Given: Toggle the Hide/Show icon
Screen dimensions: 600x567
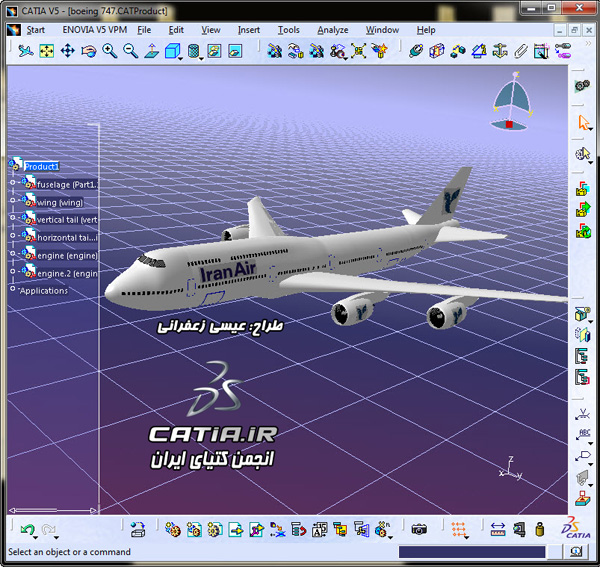Looking at the screenshot, I should [x=214, y=51].
